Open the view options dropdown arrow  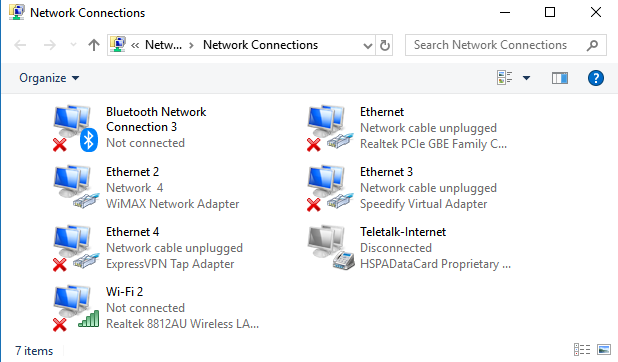(526, 78)
